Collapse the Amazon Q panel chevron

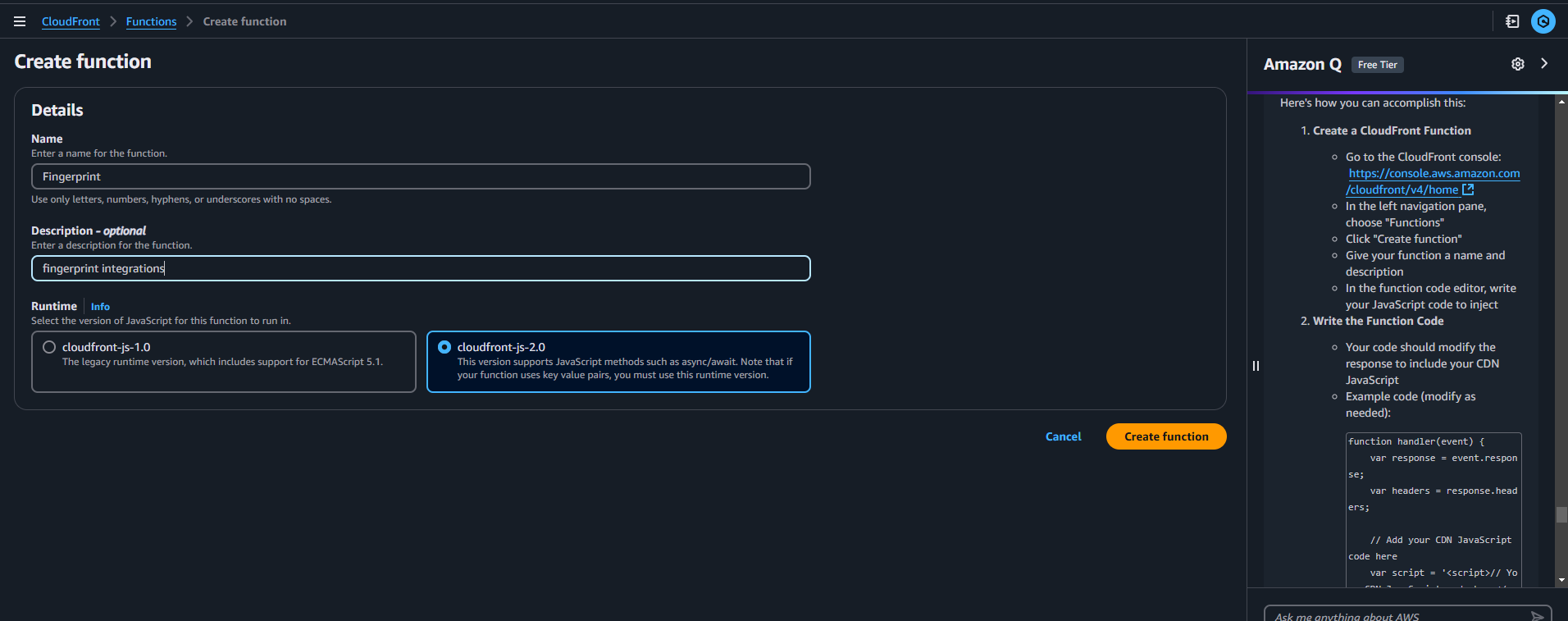click(x=1544, y=63)
